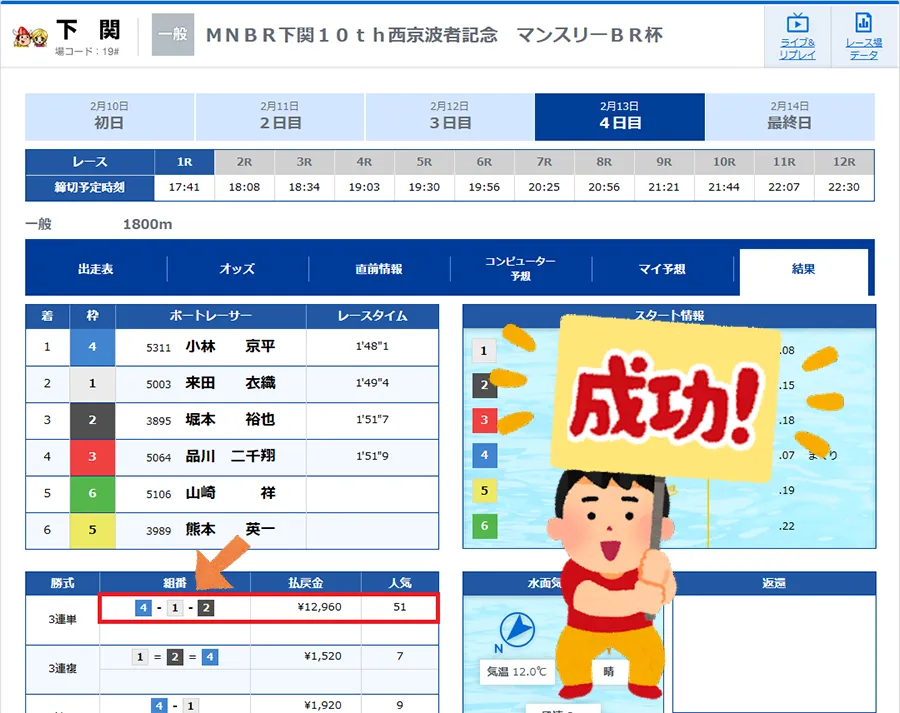Open the 出走表 tab
900x713 pixels.
[x=96, y=269]
